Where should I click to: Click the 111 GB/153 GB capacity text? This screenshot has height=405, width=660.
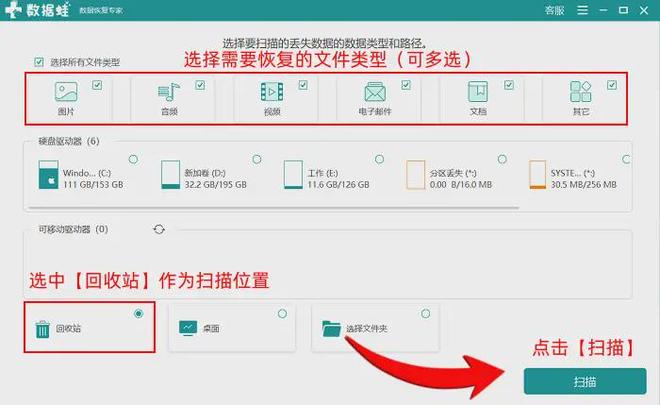pos(93,185)
